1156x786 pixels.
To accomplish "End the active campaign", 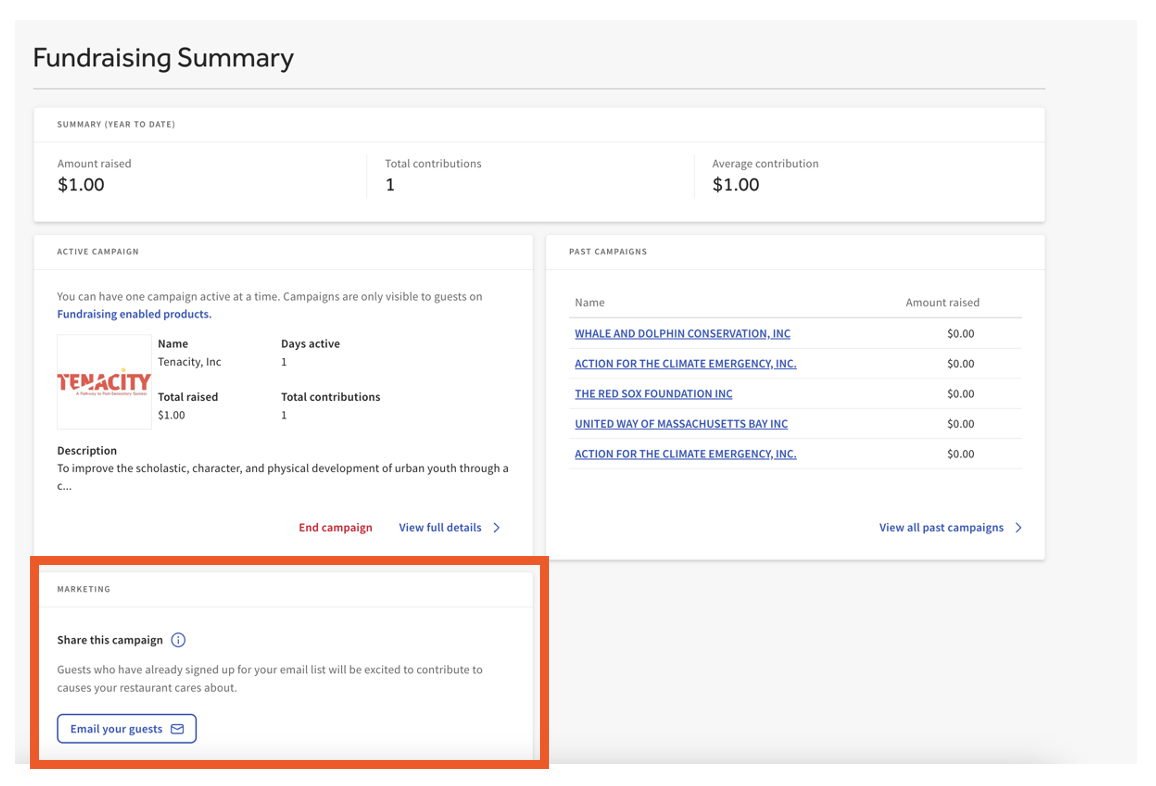I will [335, 528].
